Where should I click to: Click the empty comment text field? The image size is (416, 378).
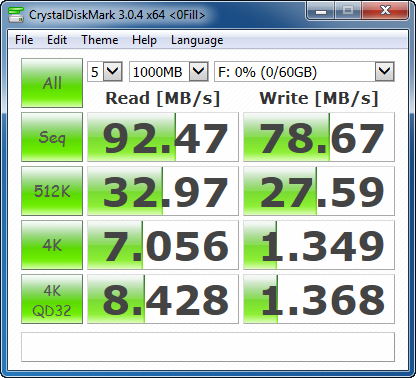click(208, 347)
